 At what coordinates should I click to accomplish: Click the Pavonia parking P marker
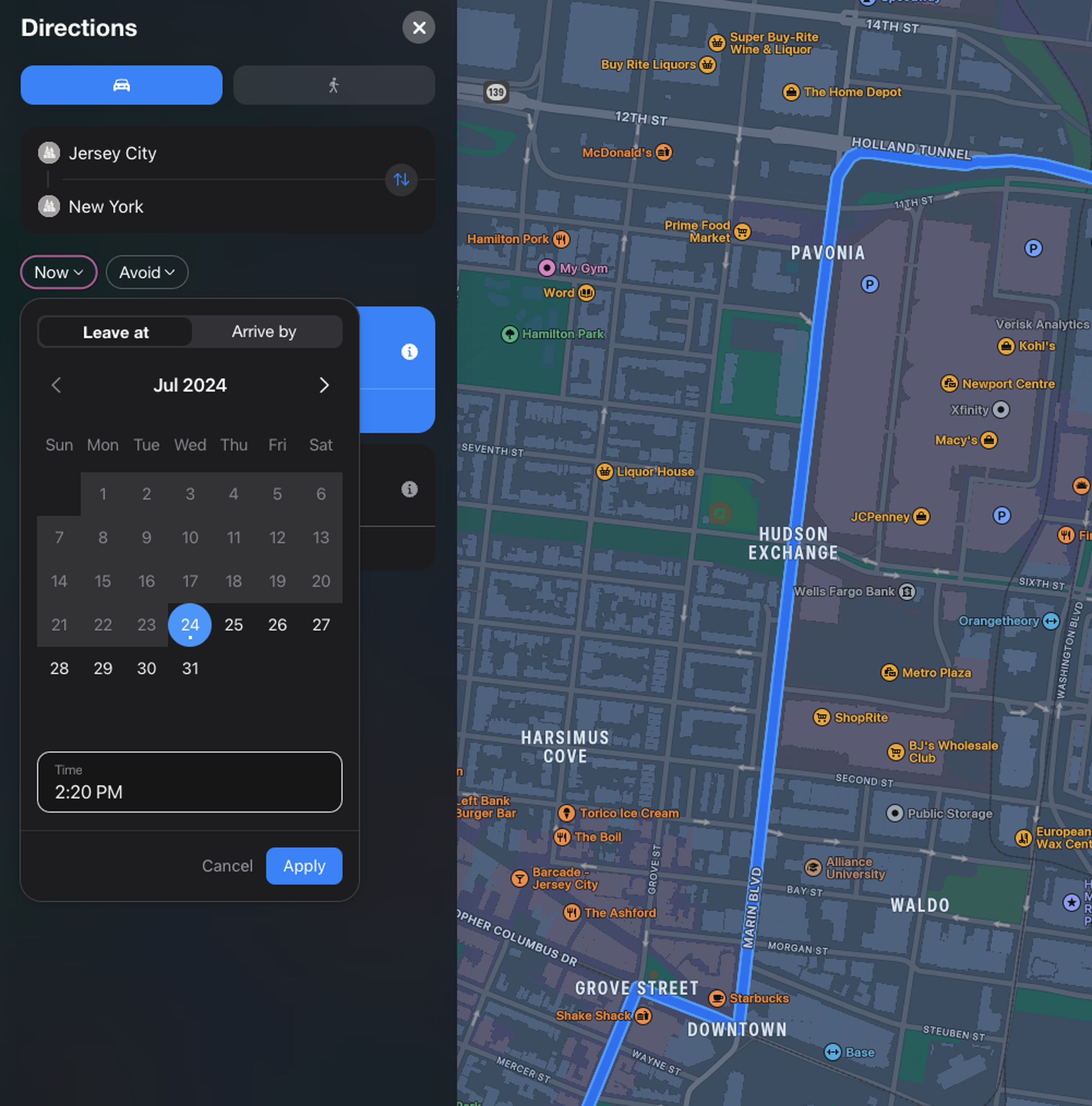[870, 284]
